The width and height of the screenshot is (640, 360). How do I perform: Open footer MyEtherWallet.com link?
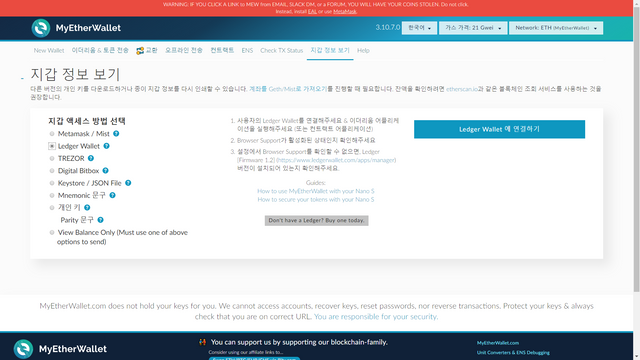498,343
